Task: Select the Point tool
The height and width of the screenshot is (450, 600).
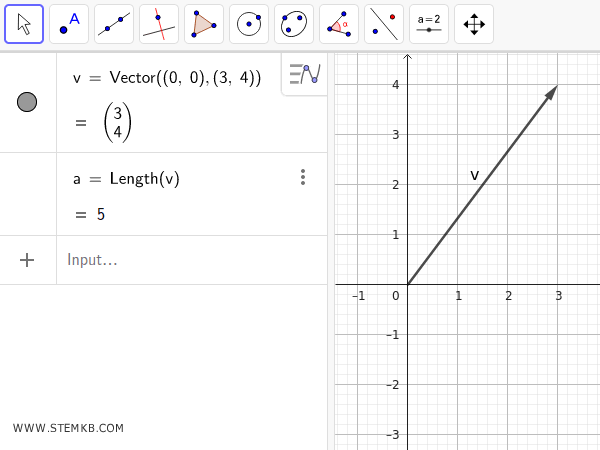Action: [x=69, y=24]
